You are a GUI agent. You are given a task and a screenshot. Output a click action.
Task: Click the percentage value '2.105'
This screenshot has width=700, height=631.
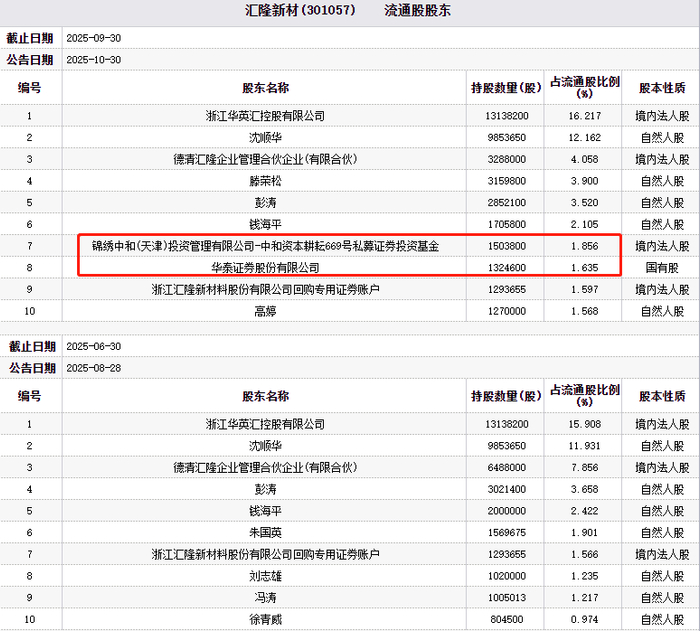[585, 224]
